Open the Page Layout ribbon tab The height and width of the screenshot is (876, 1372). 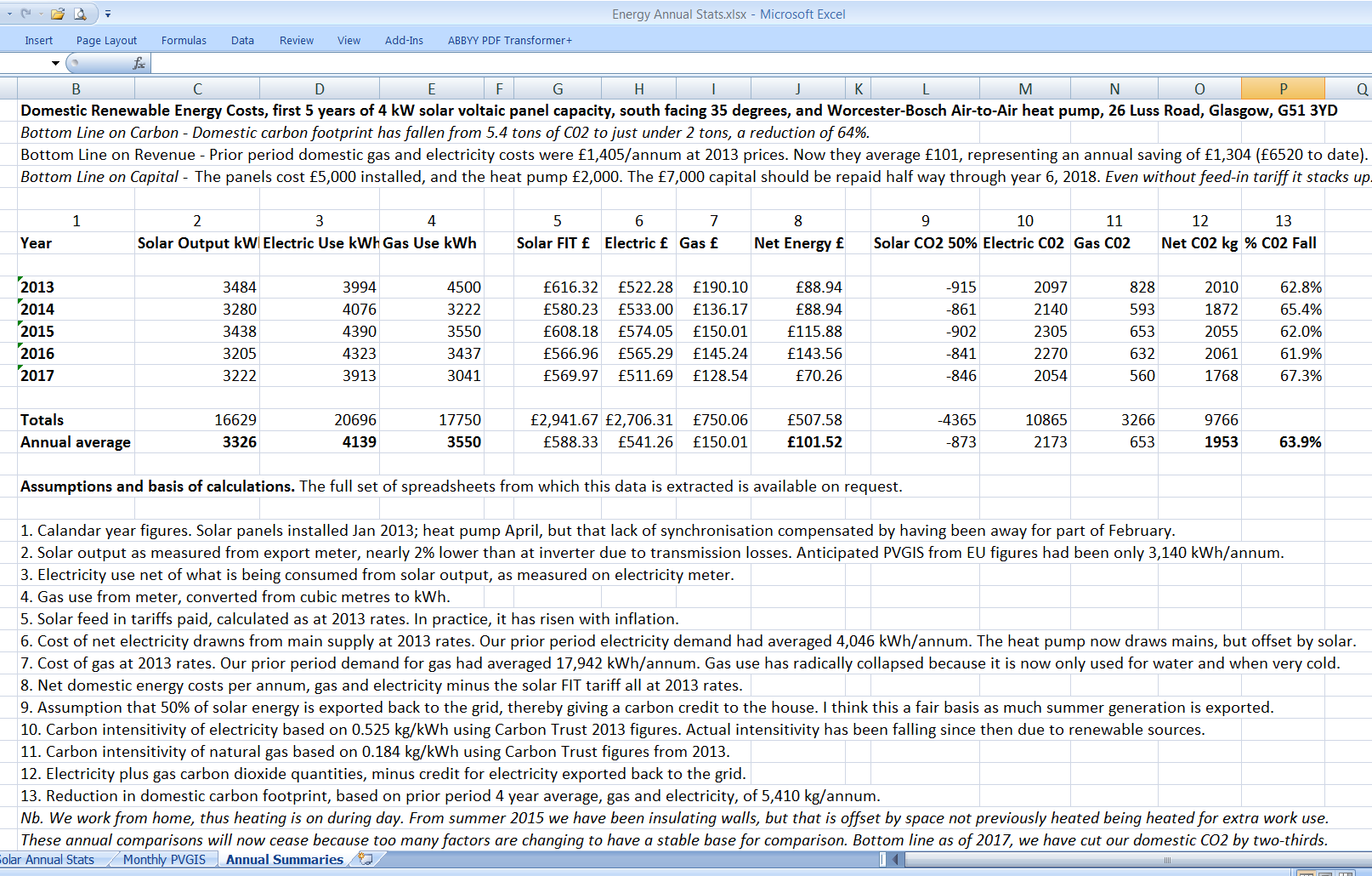click(x=106, y=40)
